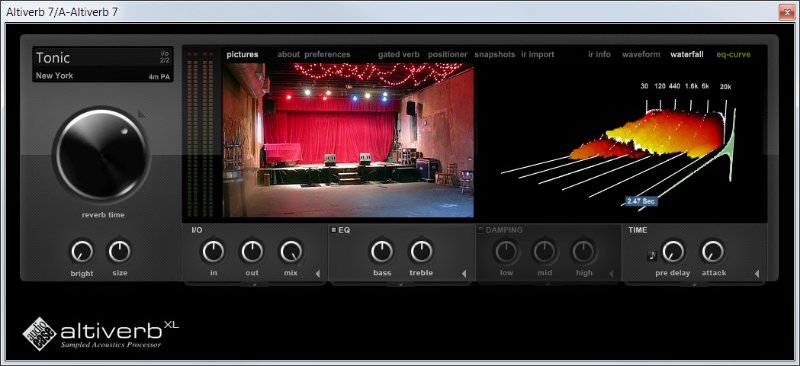Click the I/O in knob
The width and height of the screenshot is (800, 366).
[x=213, y=252]
